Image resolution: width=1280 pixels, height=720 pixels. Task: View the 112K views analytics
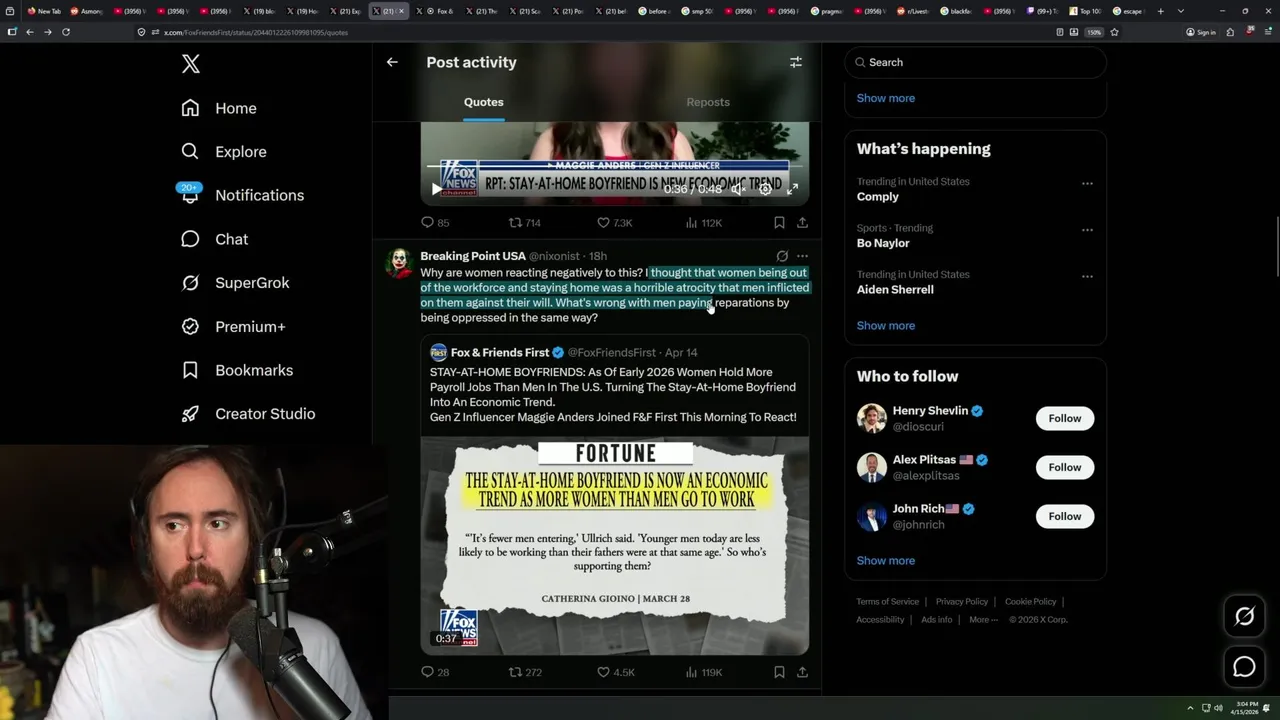coord(703,223)
